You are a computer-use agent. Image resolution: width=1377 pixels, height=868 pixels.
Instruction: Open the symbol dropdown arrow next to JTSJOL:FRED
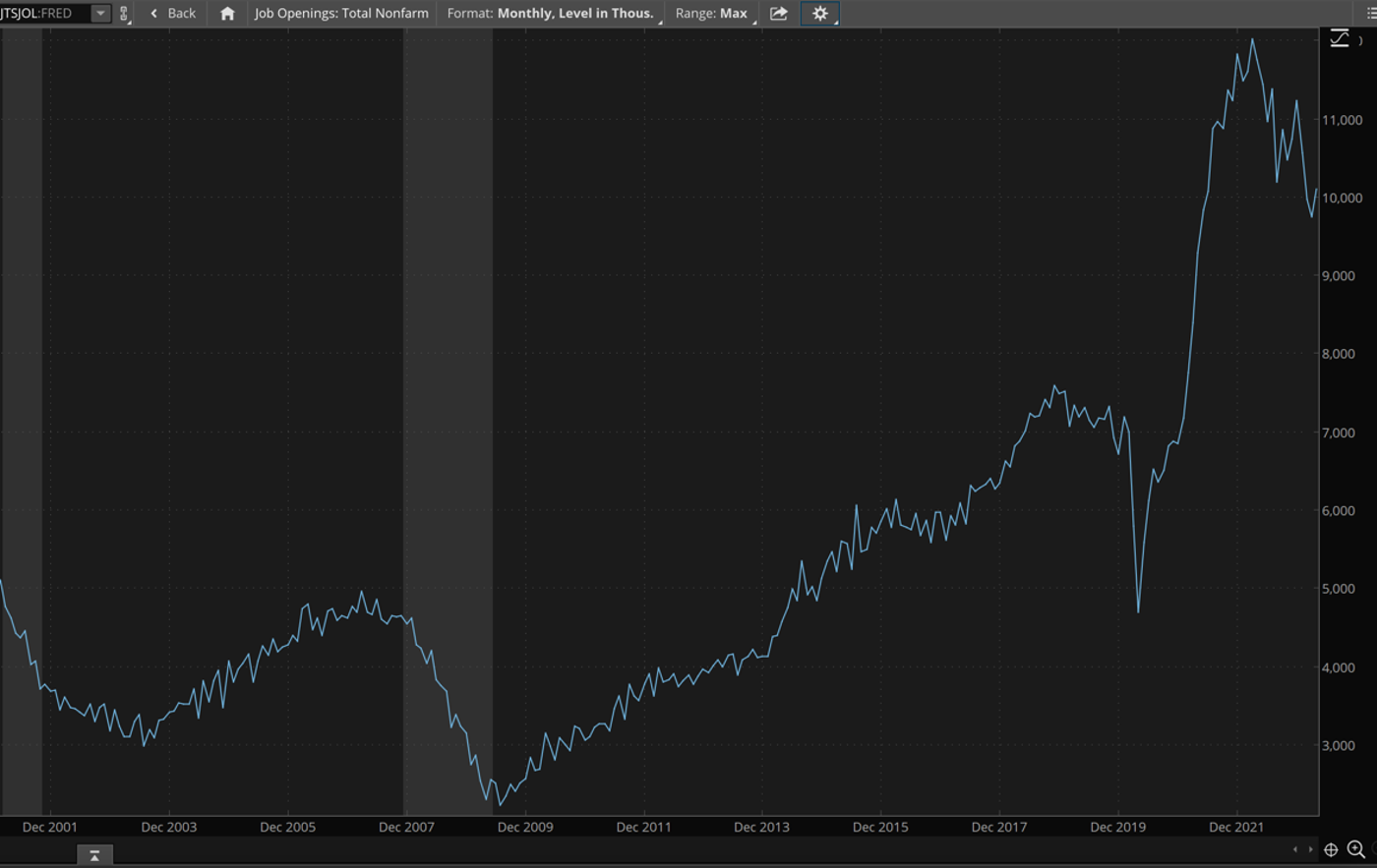(100, 14)
